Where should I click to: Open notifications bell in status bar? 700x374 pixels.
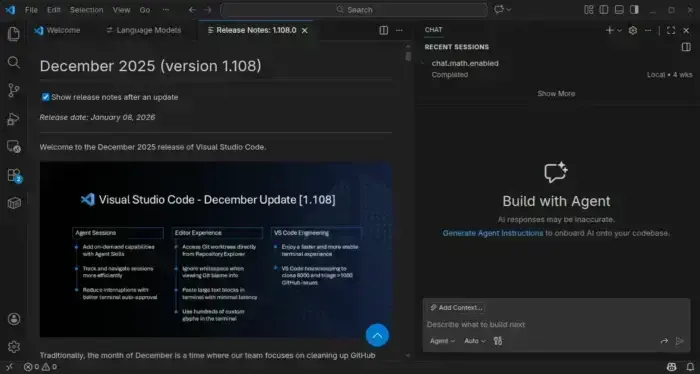(x=690, y=367)
